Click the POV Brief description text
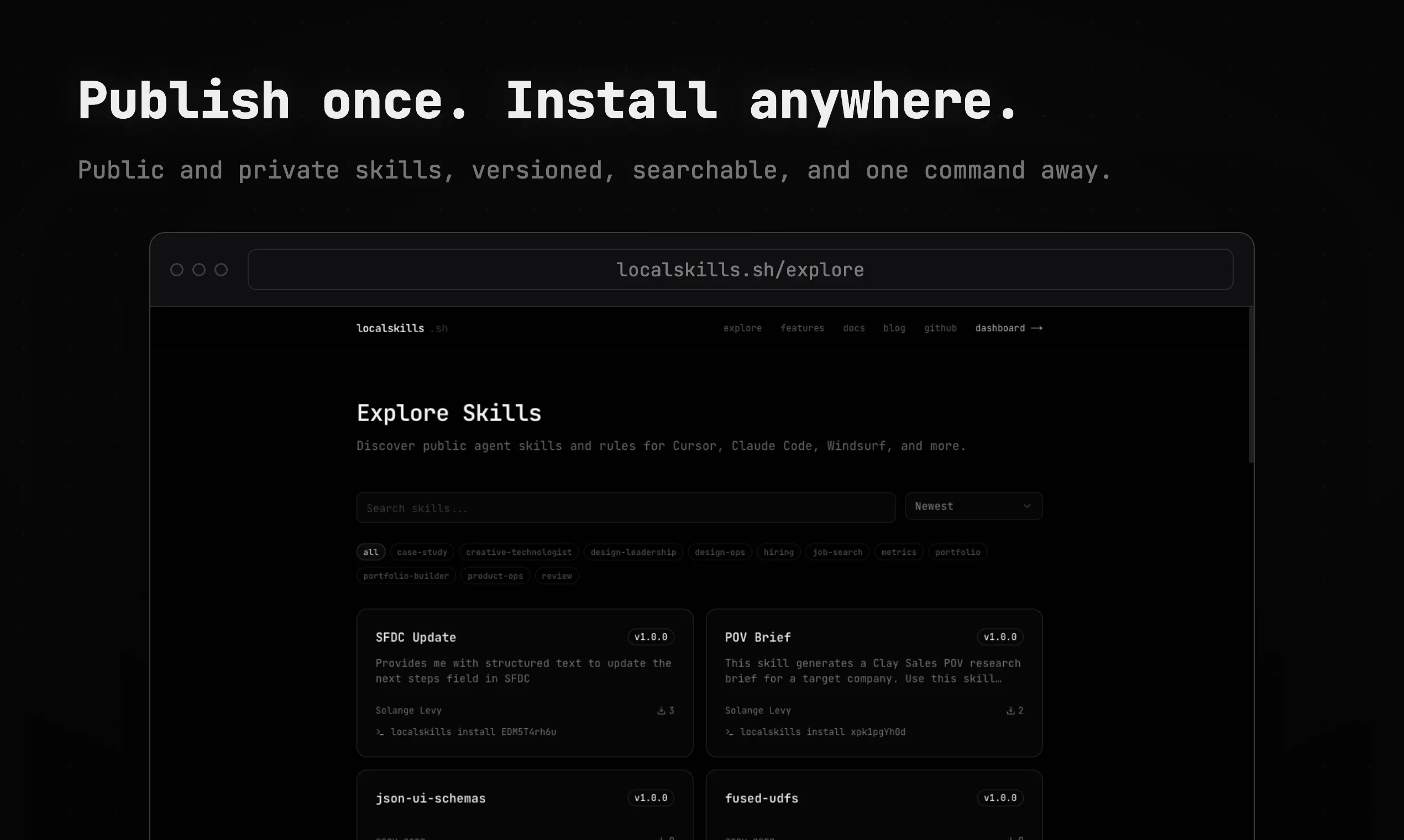 (x=872, y=671)
